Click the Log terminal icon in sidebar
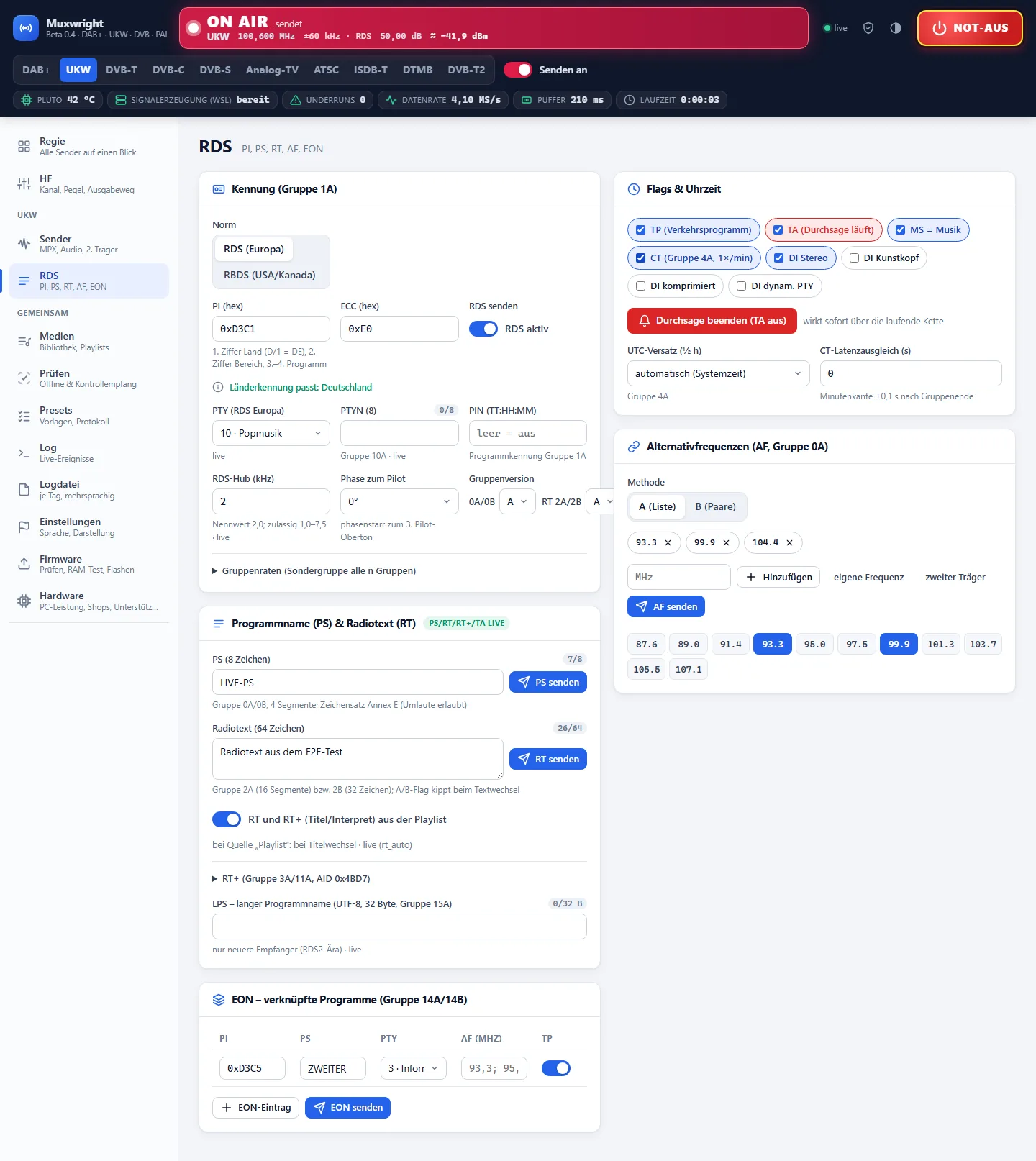This screenshot has height=1161, width=1036. 24,452
